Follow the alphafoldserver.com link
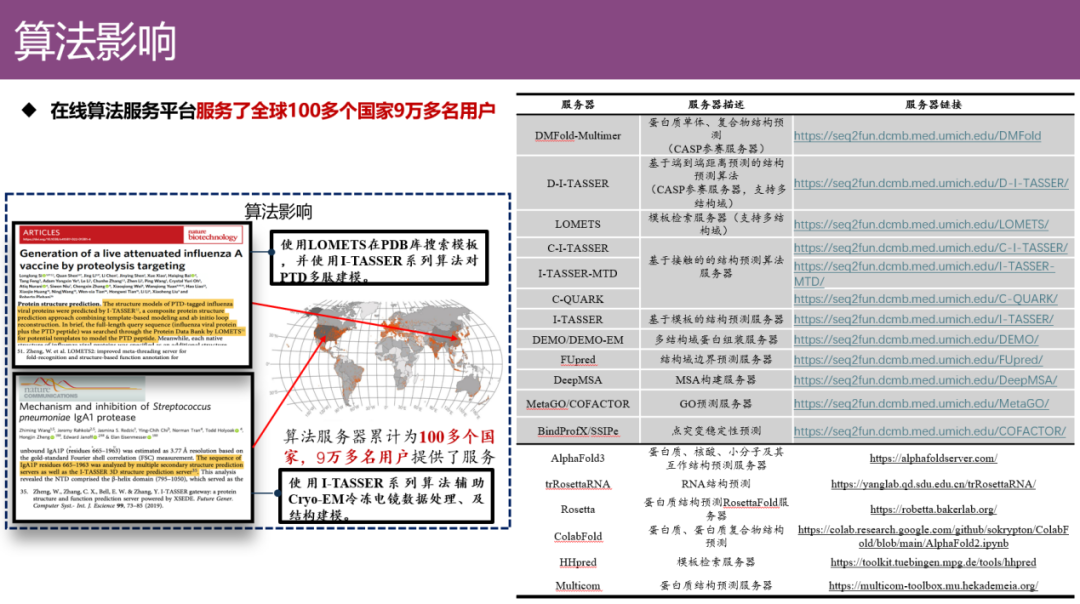 [x=932, y=458]
